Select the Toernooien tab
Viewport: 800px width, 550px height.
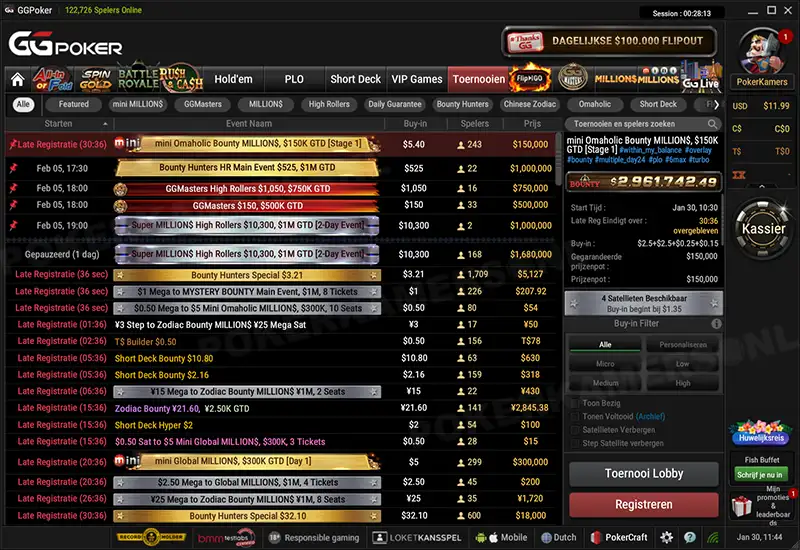point(479,79)
